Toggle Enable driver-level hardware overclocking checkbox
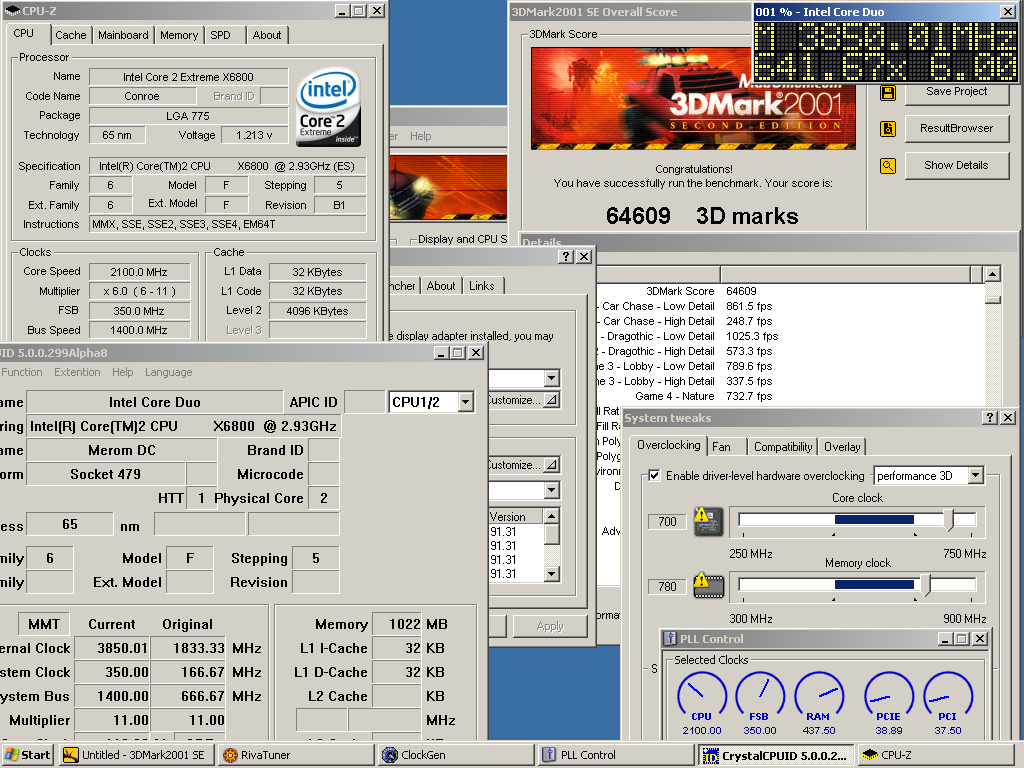Screen dimensions: 1024x768 pyautogui.click(x=654, y=475)
